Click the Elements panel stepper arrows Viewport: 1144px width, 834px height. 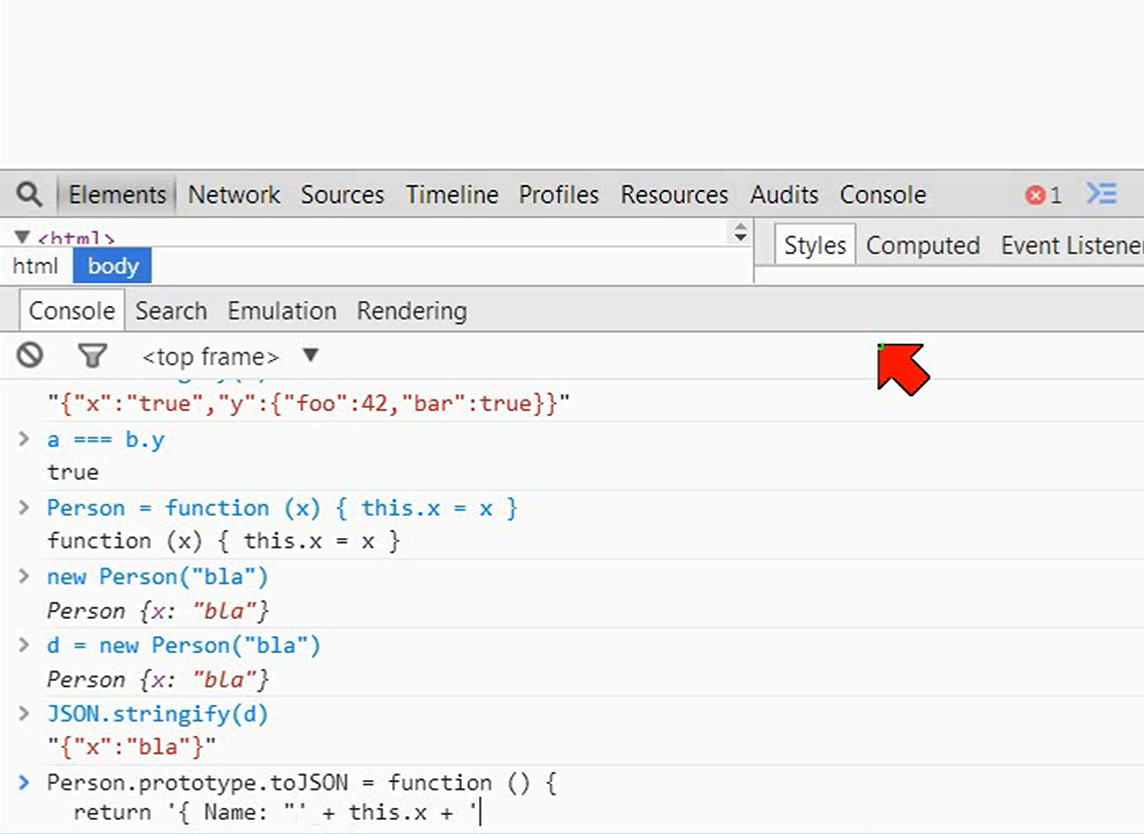click(741, 232)
